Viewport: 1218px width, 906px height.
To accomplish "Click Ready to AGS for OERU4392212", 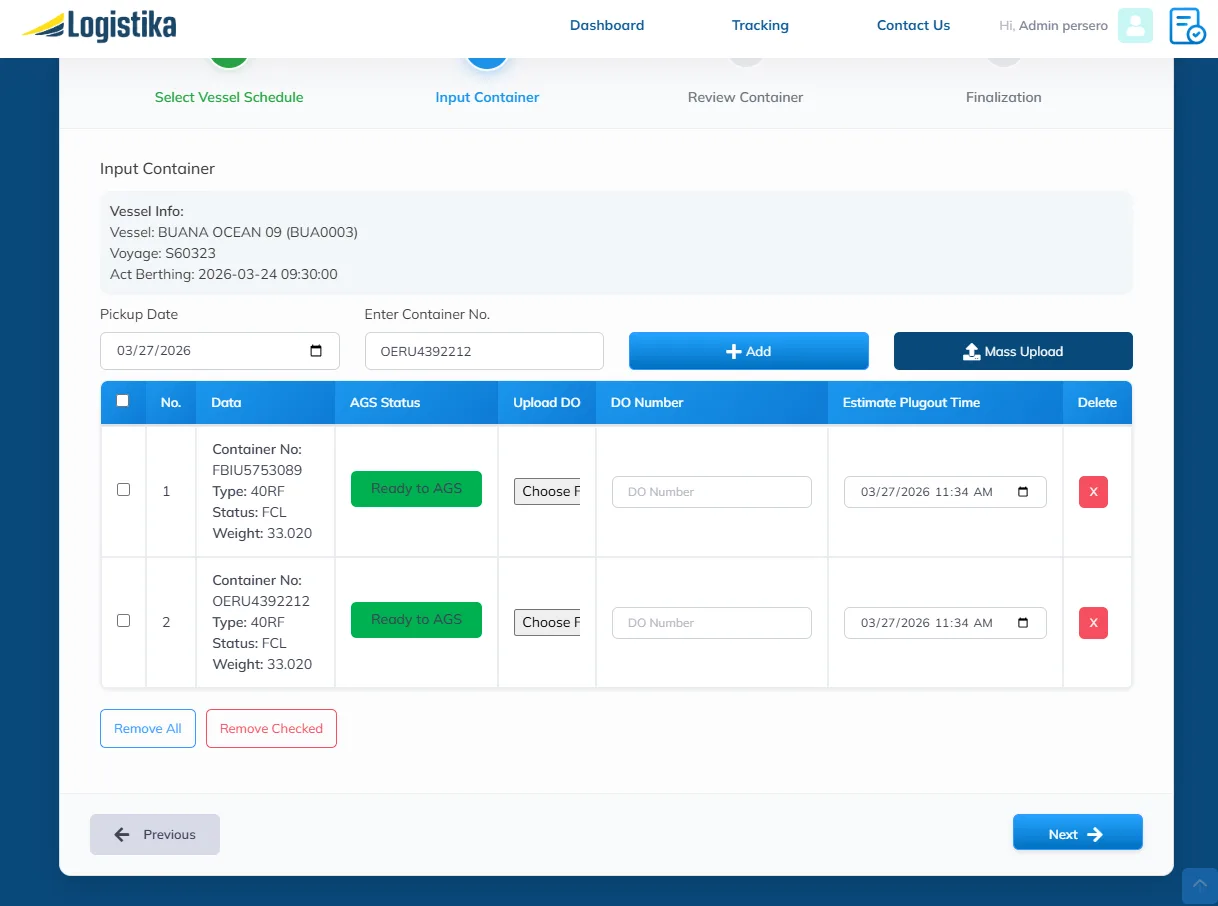I will tap(416, 620).
